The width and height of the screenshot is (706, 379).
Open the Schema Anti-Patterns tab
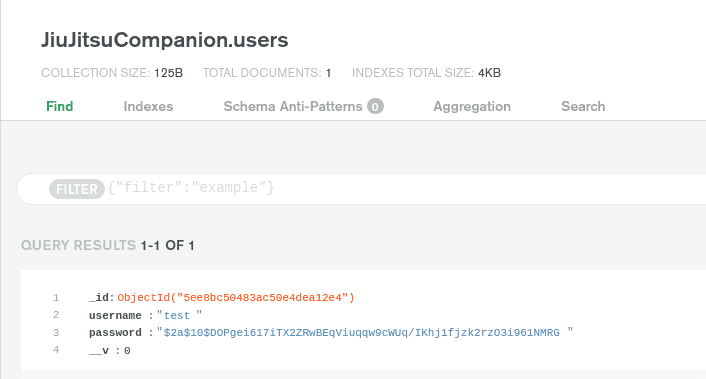[x=293, y=106]
